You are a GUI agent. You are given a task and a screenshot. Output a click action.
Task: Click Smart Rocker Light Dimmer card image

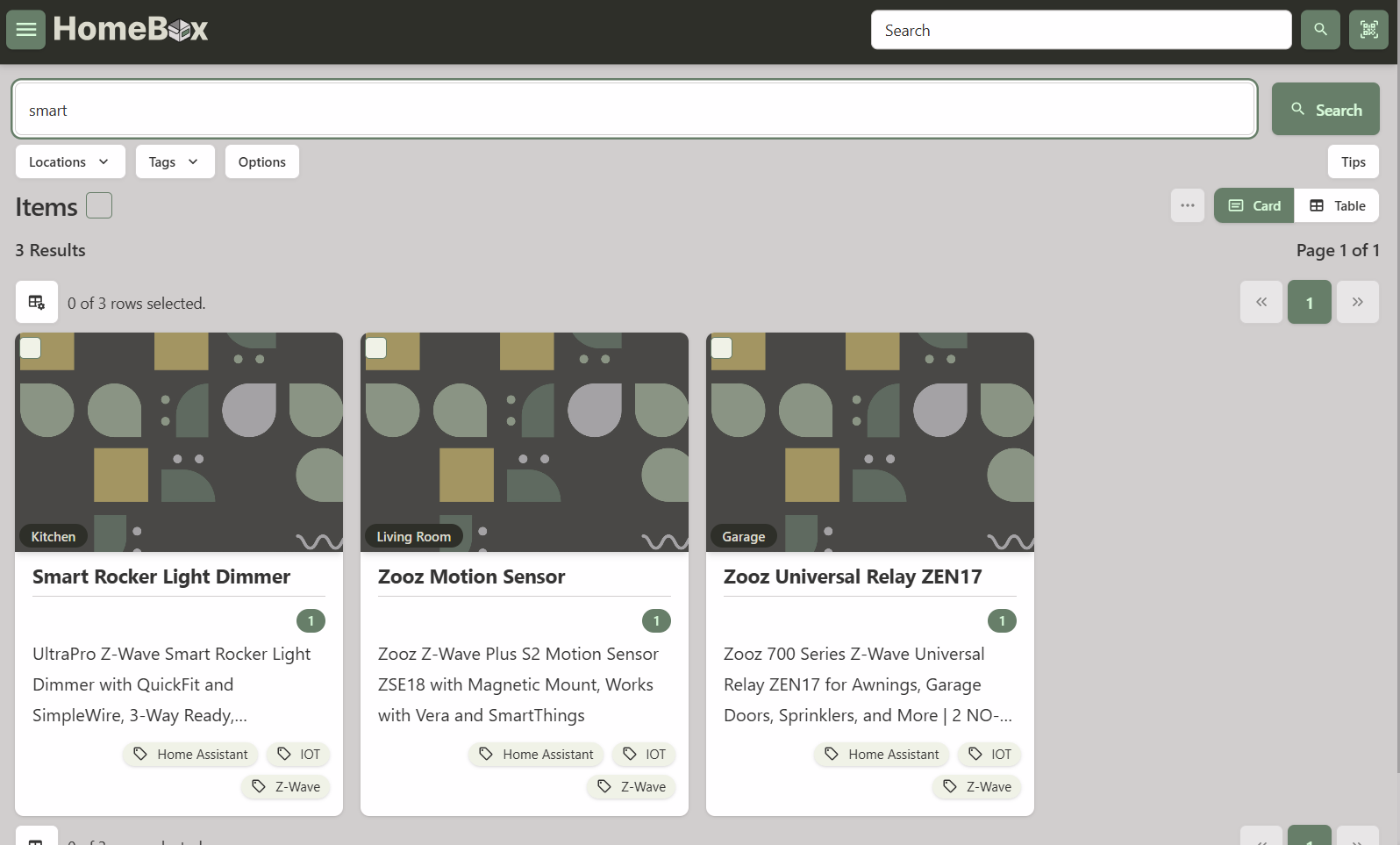(x=179, y=442)
